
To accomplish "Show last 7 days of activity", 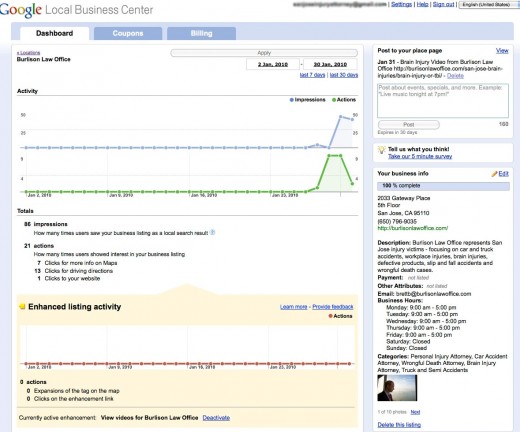I will click(312, 75).
